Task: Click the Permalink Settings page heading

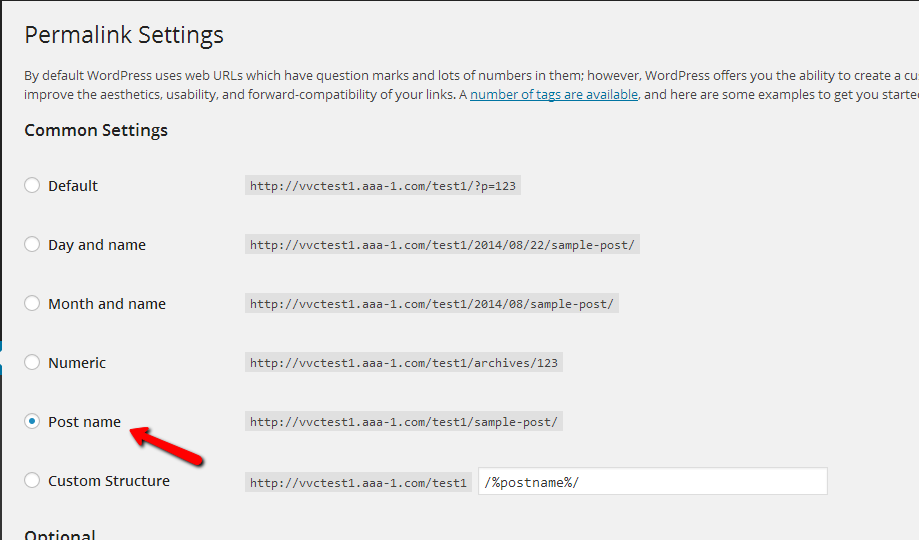Action: coord(124,35)
